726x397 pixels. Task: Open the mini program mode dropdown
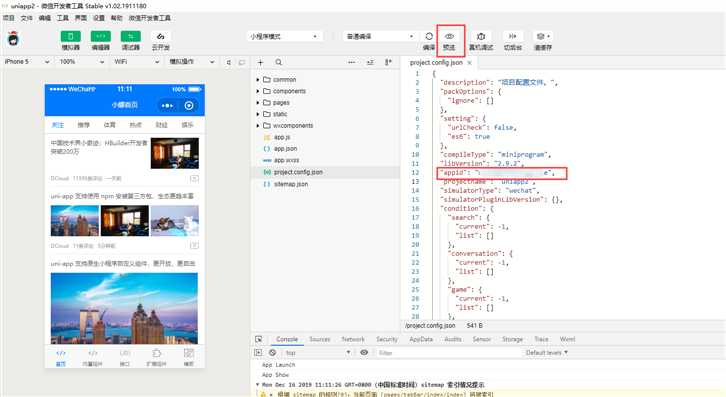284,36
